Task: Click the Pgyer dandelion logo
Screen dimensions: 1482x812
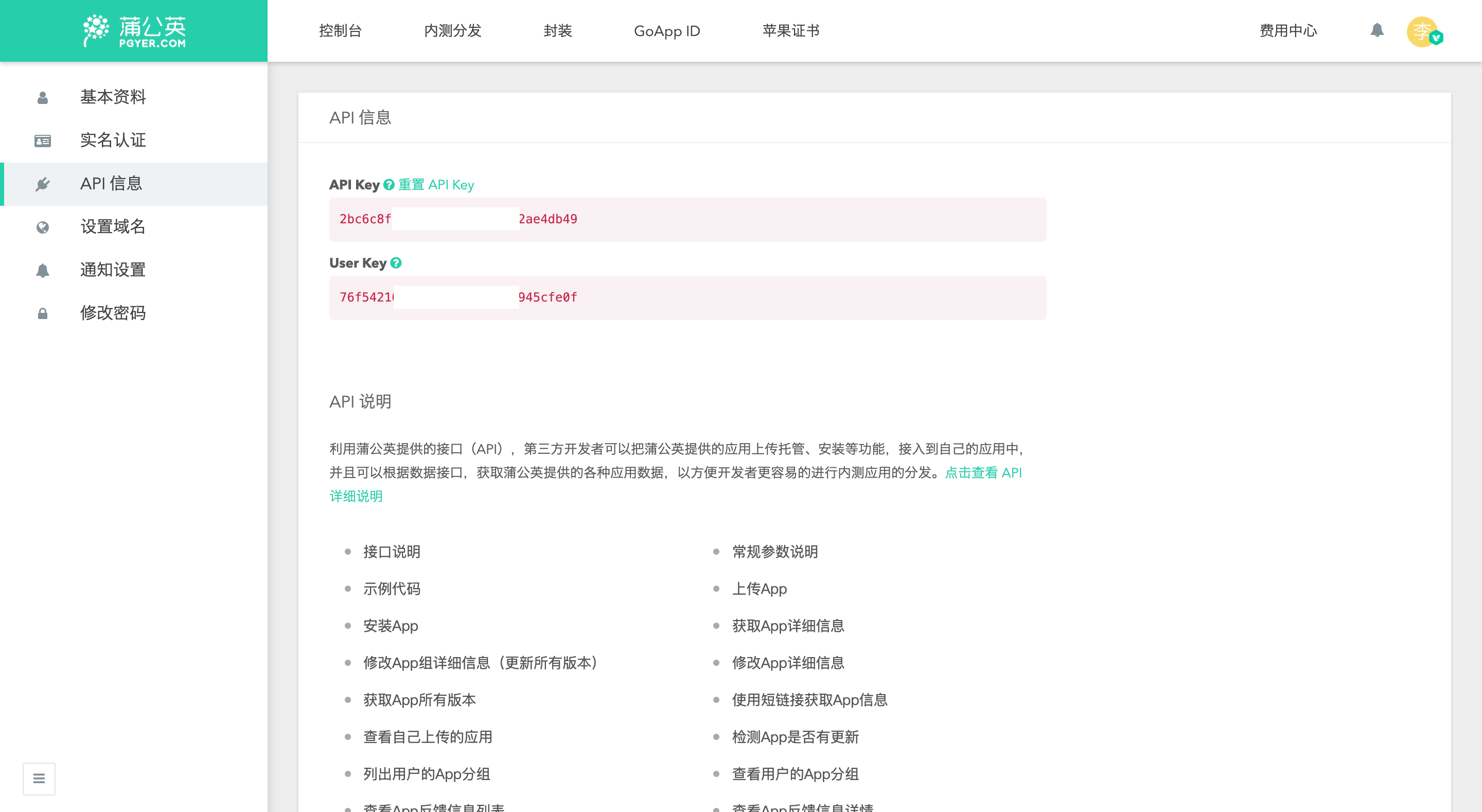Action: pos(134,30)
